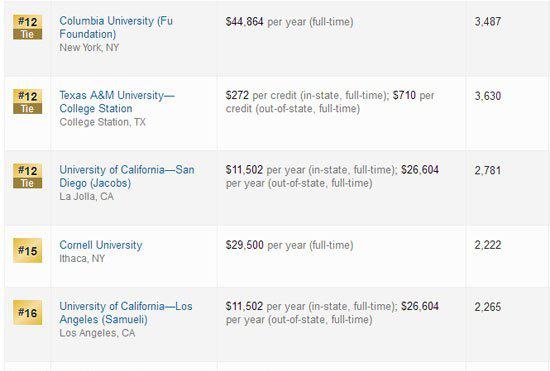Open Texas A&M University—College Station link
This screenshot has height=371, width=550.
pos(117,102)
